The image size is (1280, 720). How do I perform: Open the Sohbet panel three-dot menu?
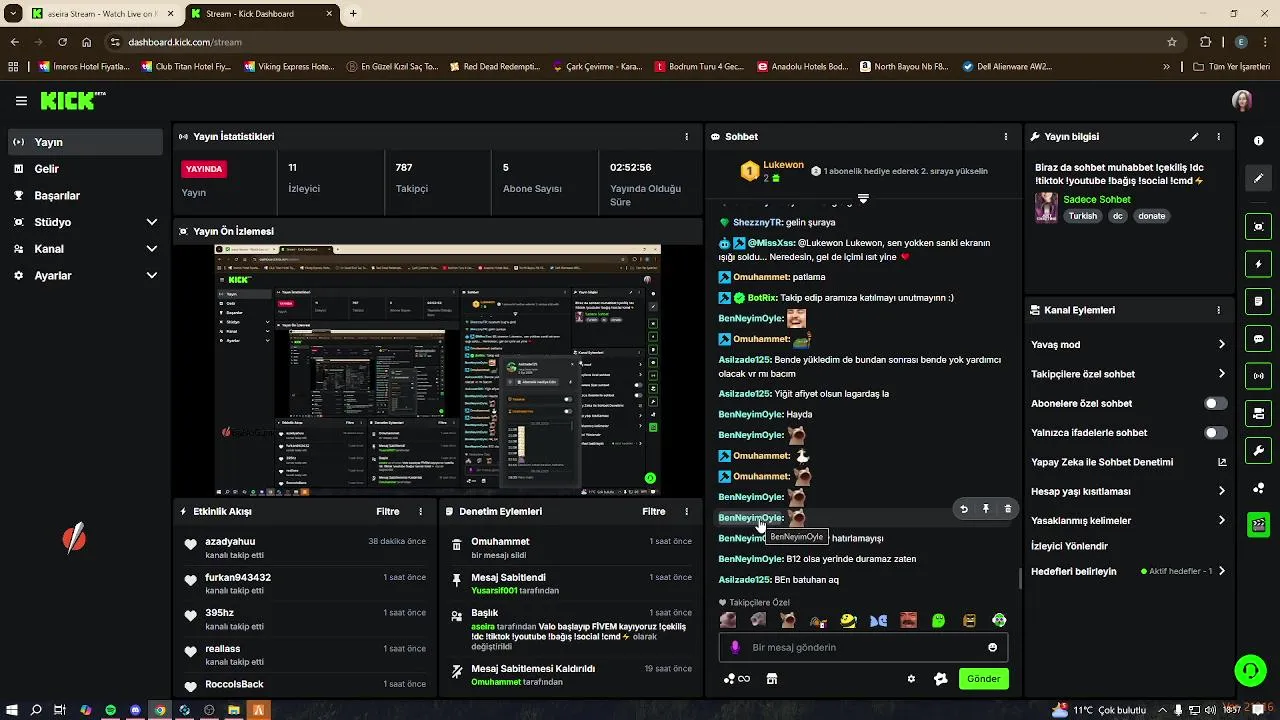click(x=1006, y=137)
